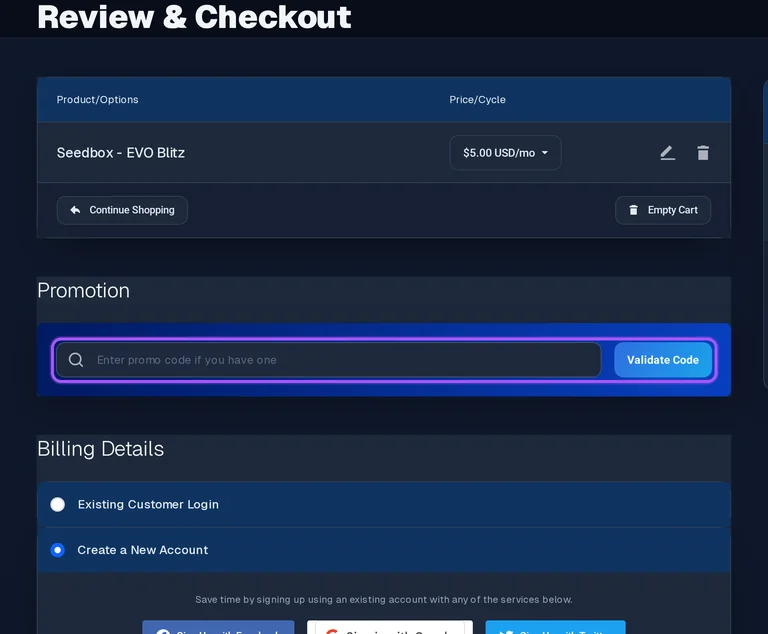Select the Existing Customer Login radio button

click(x=58, y=504)
